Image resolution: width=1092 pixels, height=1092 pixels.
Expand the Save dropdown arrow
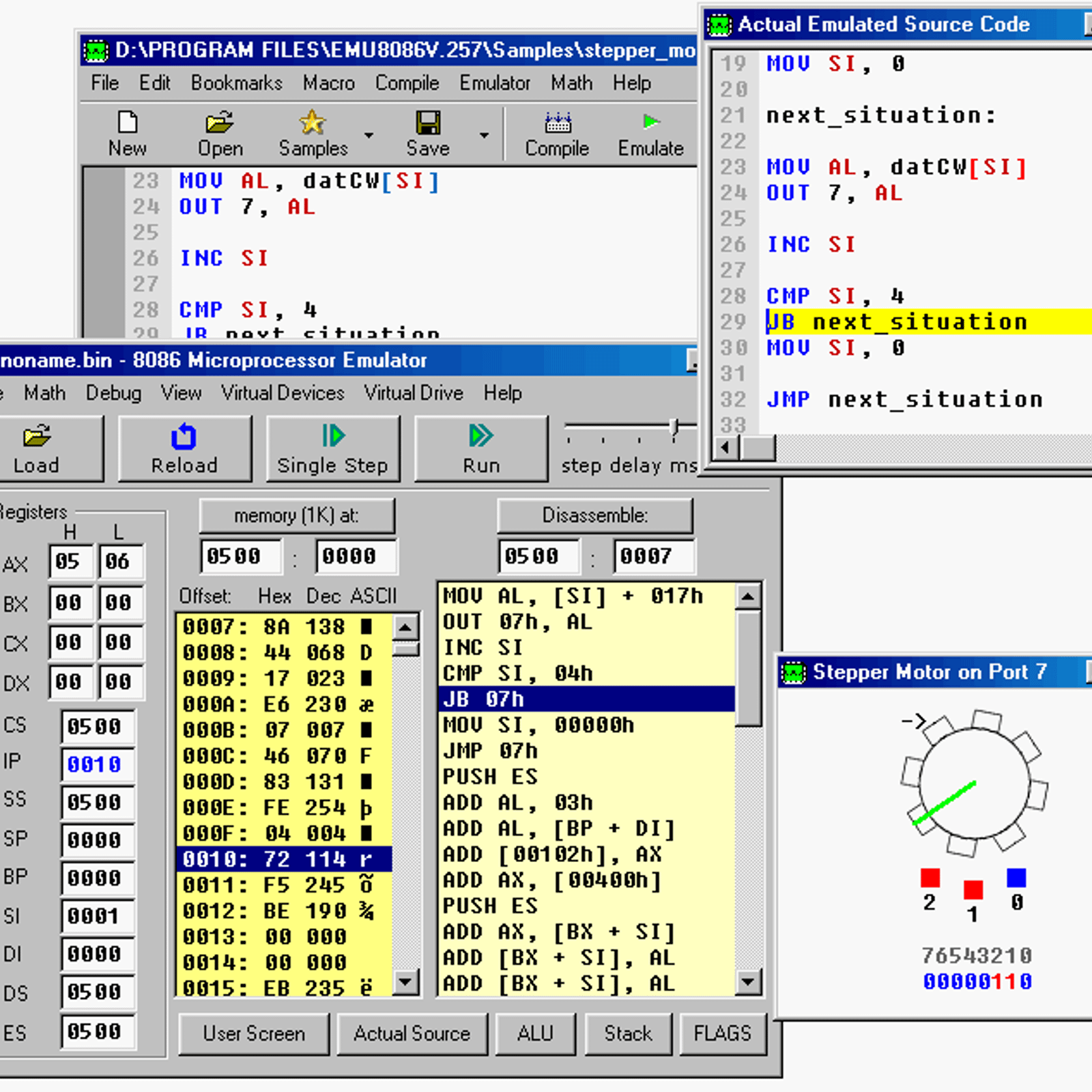484,135
